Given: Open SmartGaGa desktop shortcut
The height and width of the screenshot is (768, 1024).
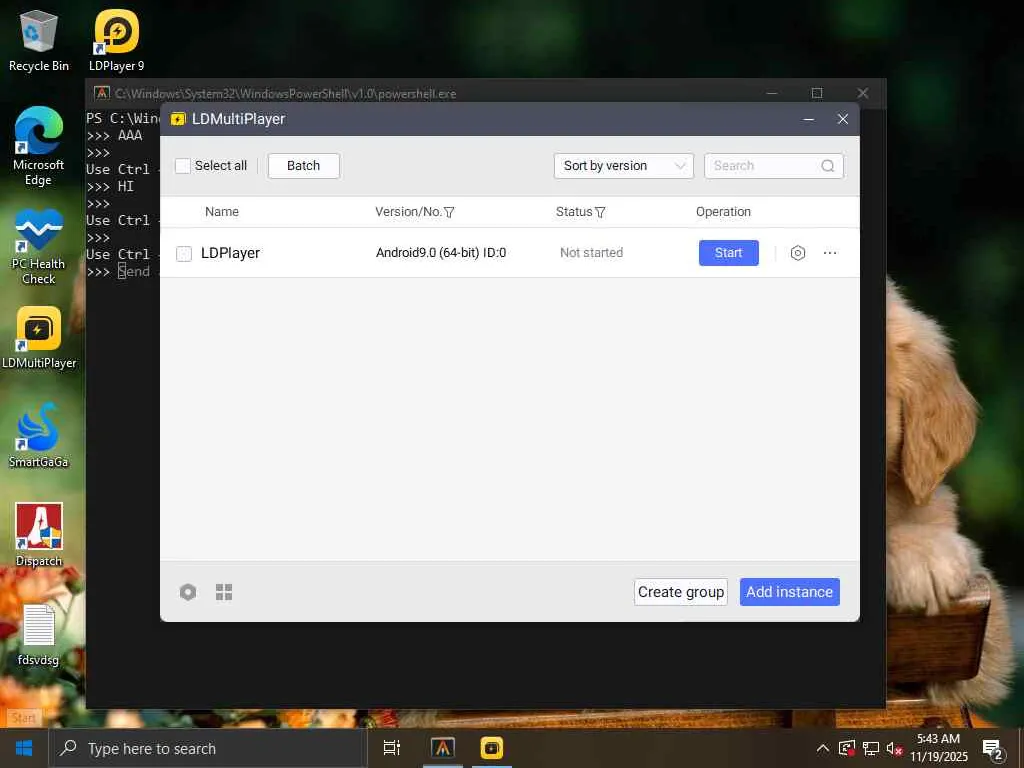Looking at the screenshot, I should pos(39,436).
